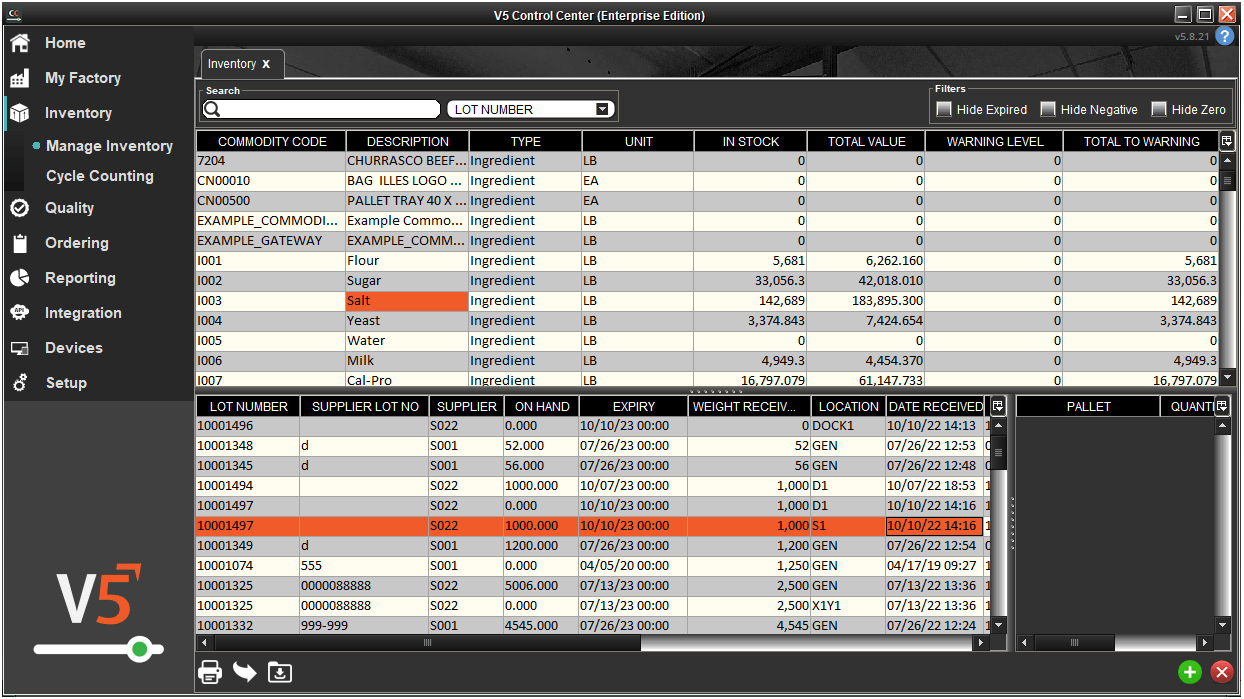Switch to the Inventory tab
The width and height of the screenshot is (1244, 699).
tap(232, 63)
